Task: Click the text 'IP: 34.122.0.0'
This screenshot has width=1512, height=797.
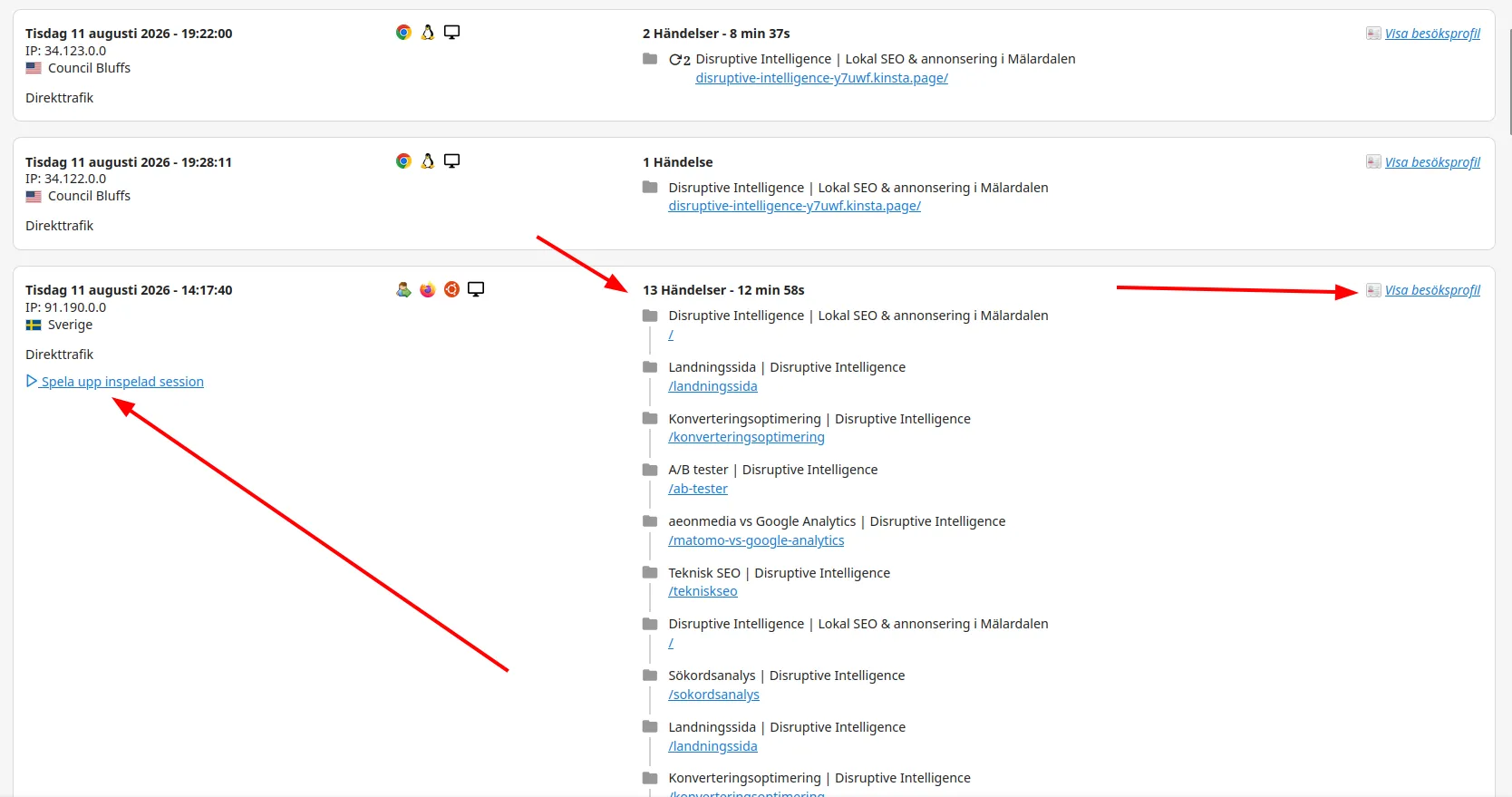Action: tap(65, 179)
